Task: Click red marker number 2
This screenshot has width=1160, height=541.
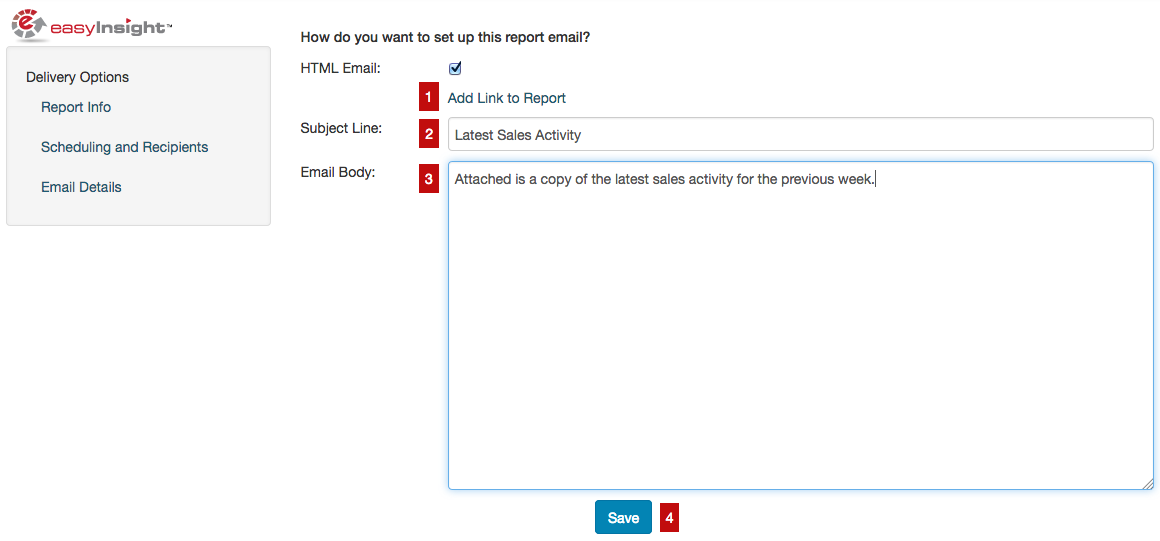Action: click(429, 133)
